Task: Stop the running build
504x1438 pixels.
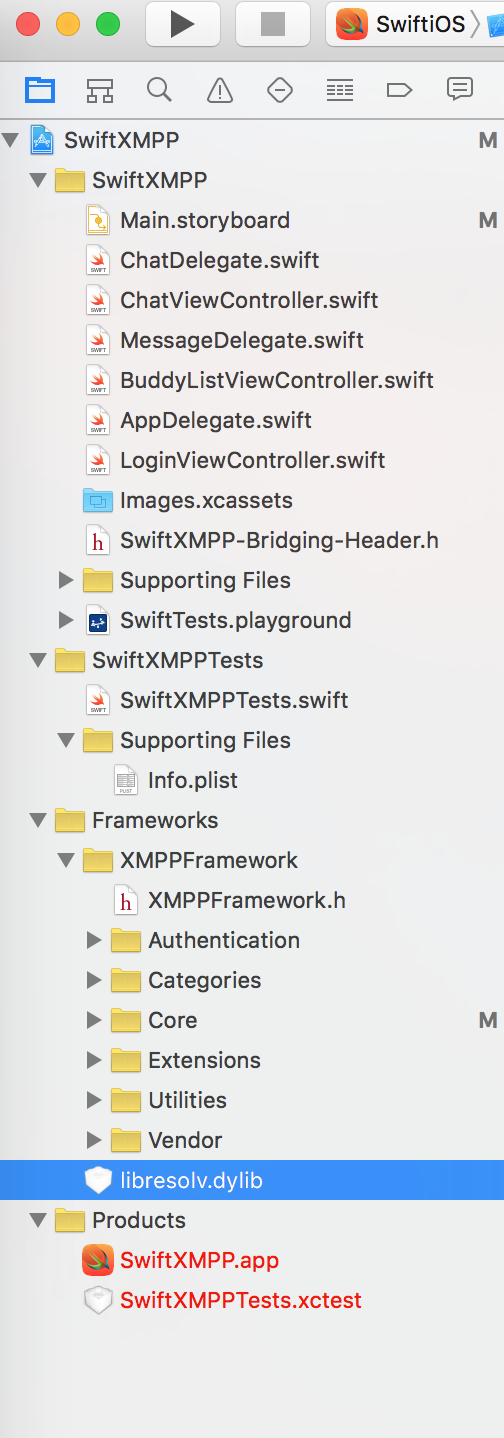Action: click(x=272, y=24)
